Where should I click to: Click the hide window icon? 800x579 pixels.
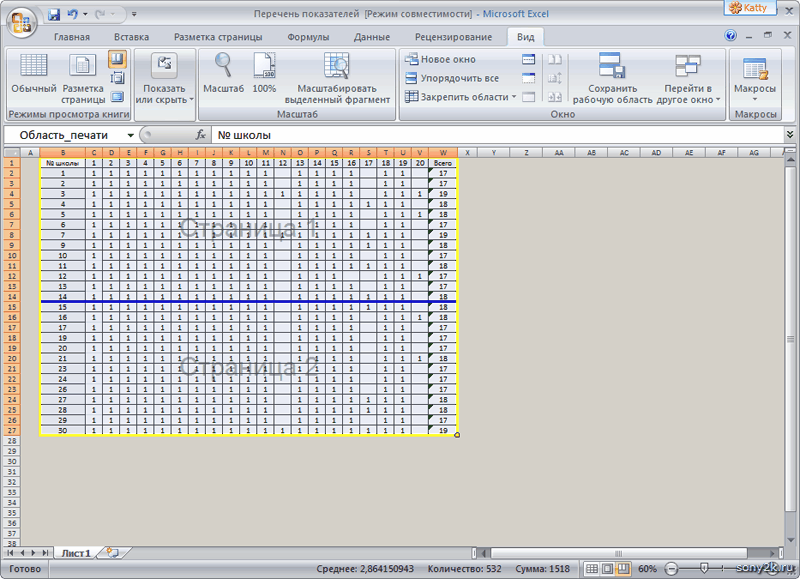point(529,79)
